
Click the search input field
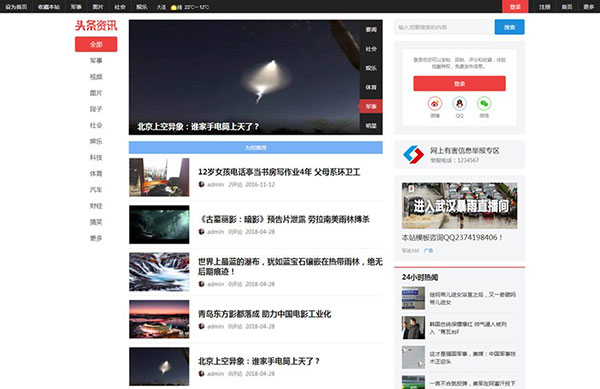(444, 27)
